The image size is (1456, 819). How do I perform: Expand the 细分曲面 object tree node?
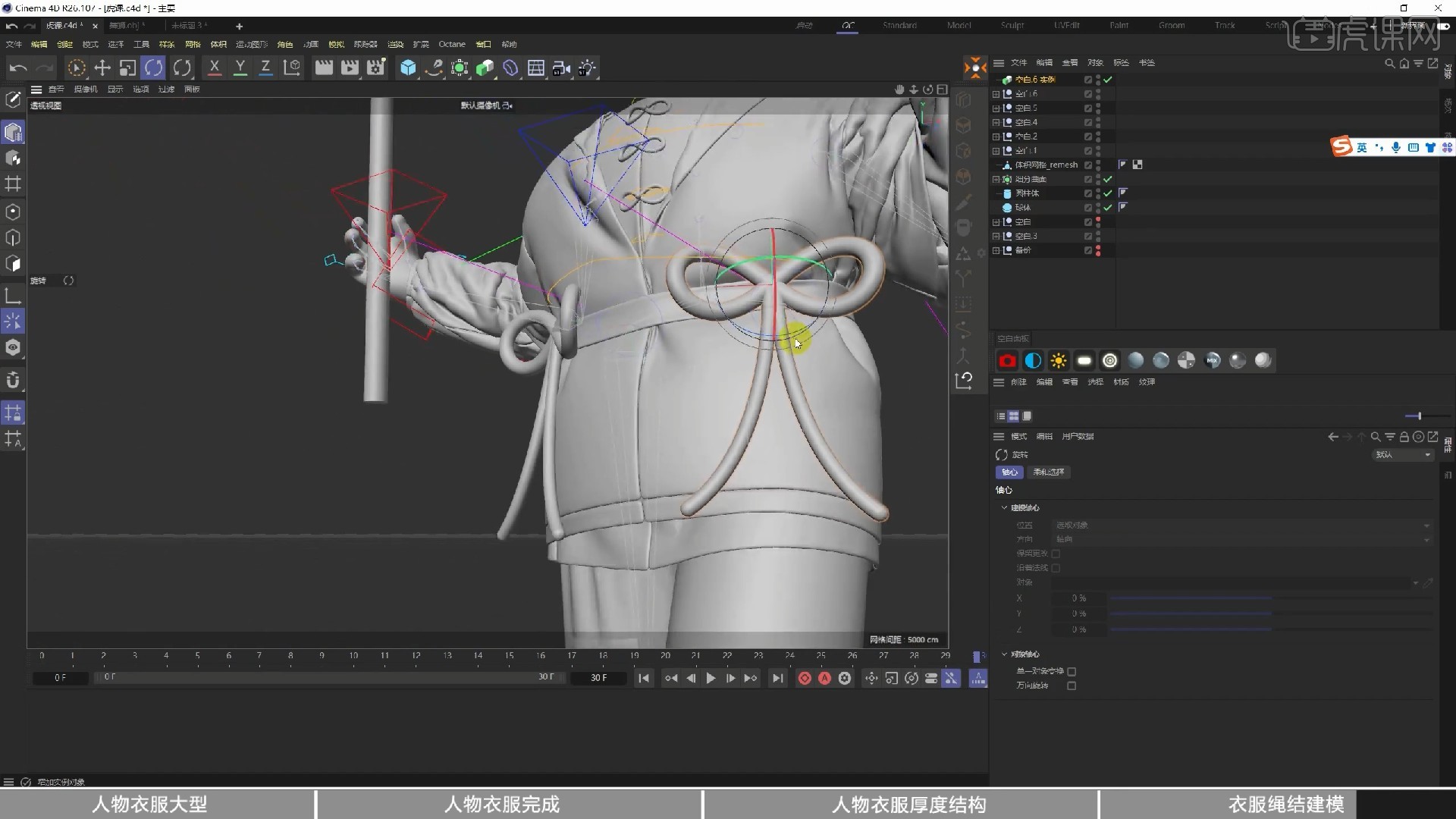click(996, 180)
